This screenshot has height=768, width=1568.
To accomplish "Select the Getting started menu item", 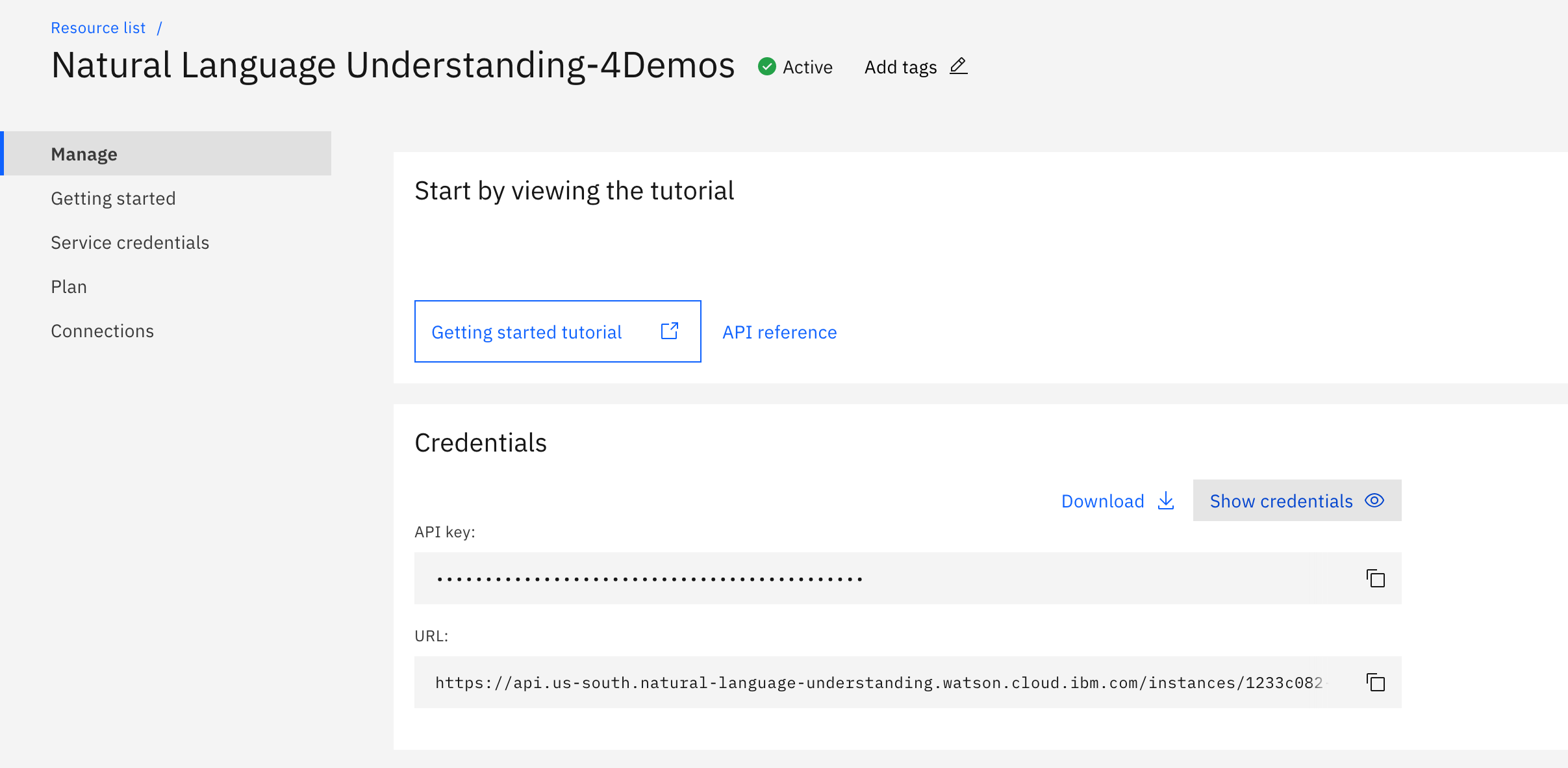I will pos(113,198).
